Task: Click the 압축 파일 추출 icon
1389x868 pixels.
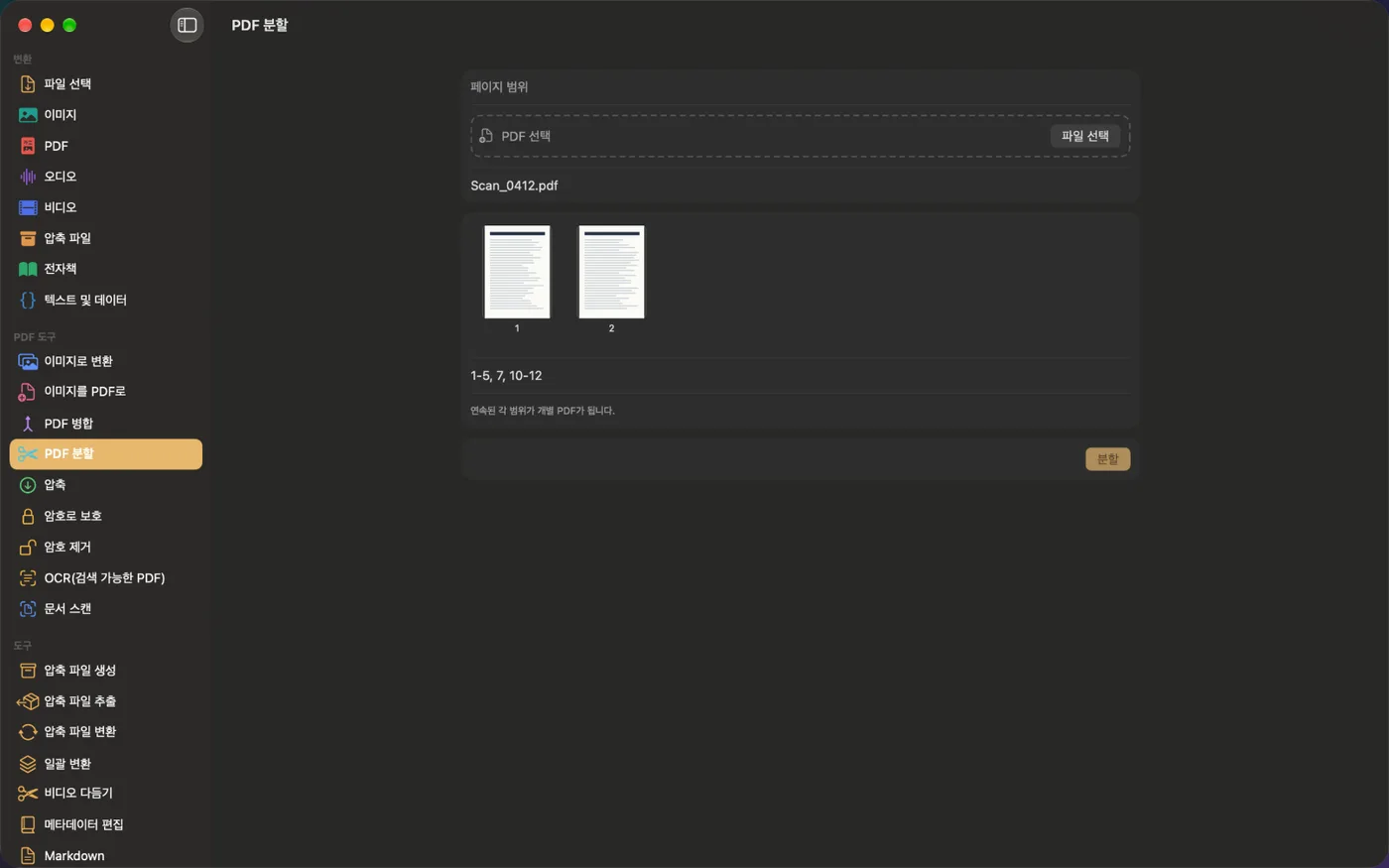Action: (28, 701)
